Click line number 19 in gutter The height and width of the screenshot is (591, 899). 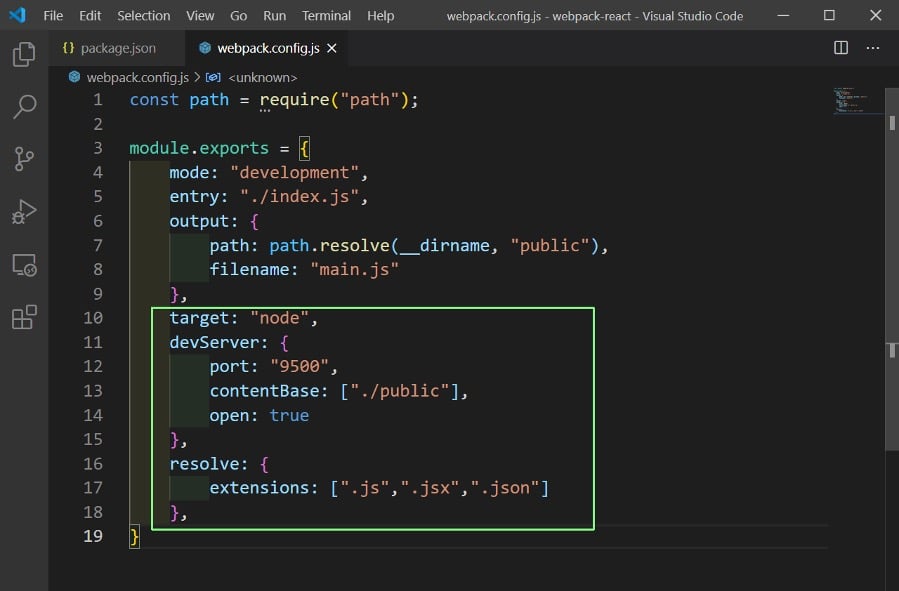pos(93,536)
